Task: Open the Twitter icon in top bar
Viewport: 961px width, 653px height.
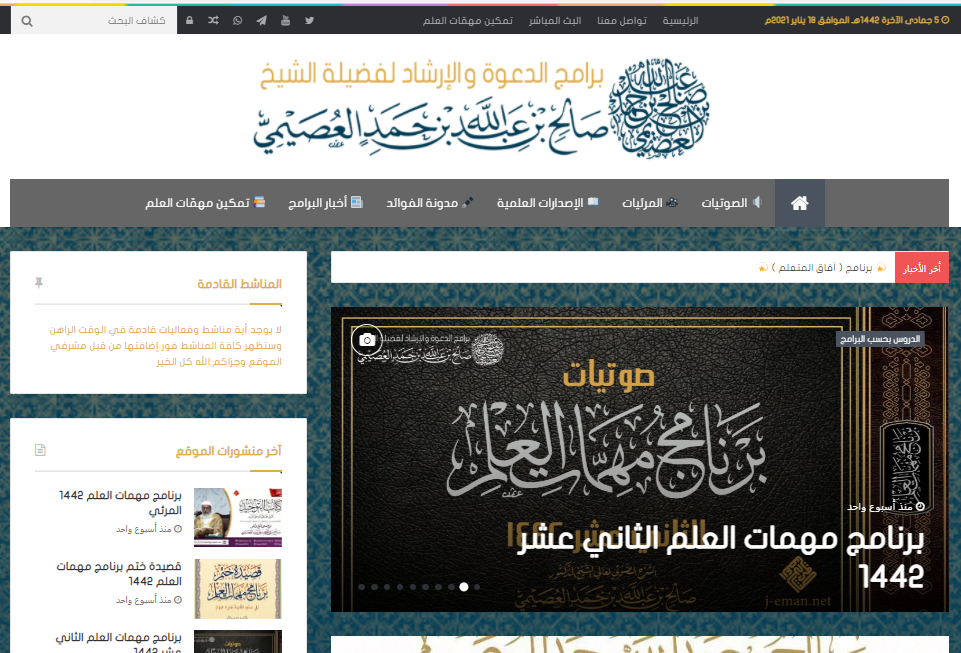Action: (310, 20)
